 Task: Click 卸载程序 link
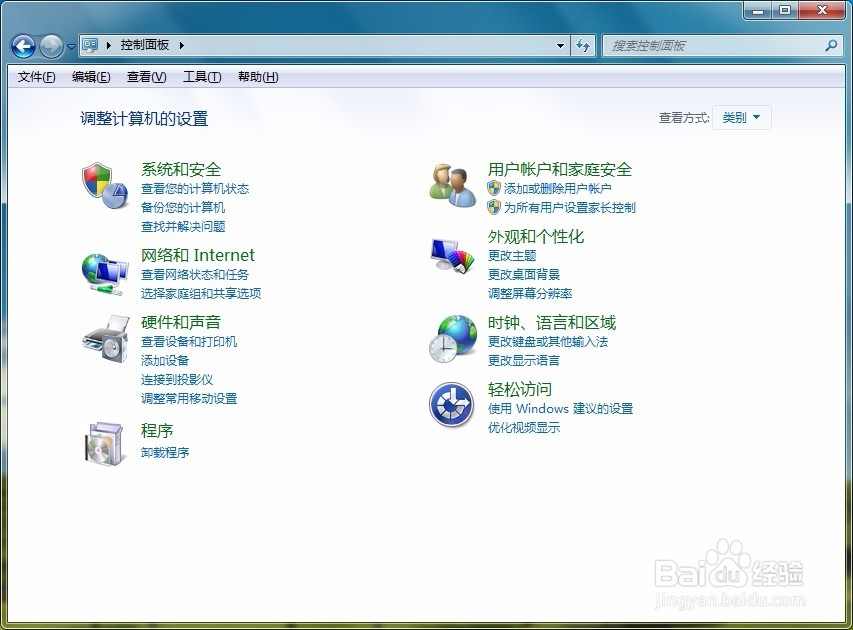(165, 453)
